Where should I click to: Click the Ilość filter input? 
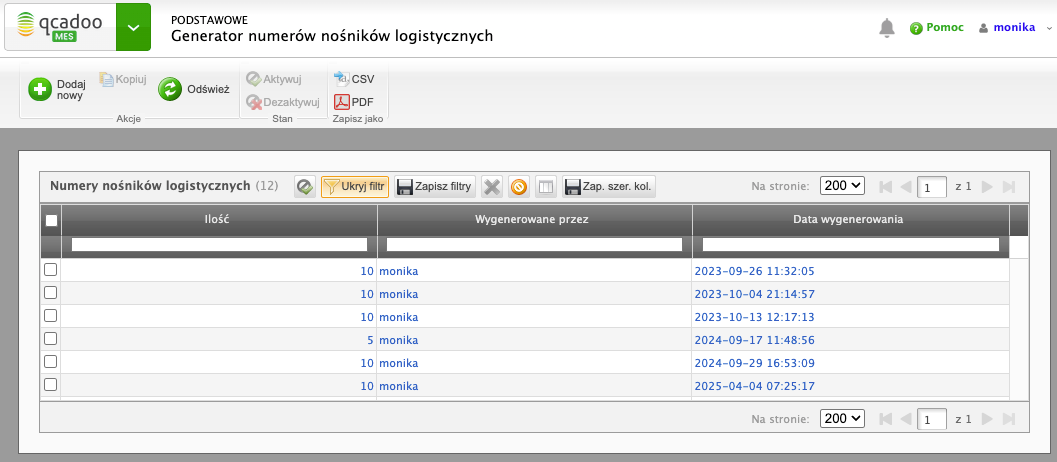(x=219, y=245)
